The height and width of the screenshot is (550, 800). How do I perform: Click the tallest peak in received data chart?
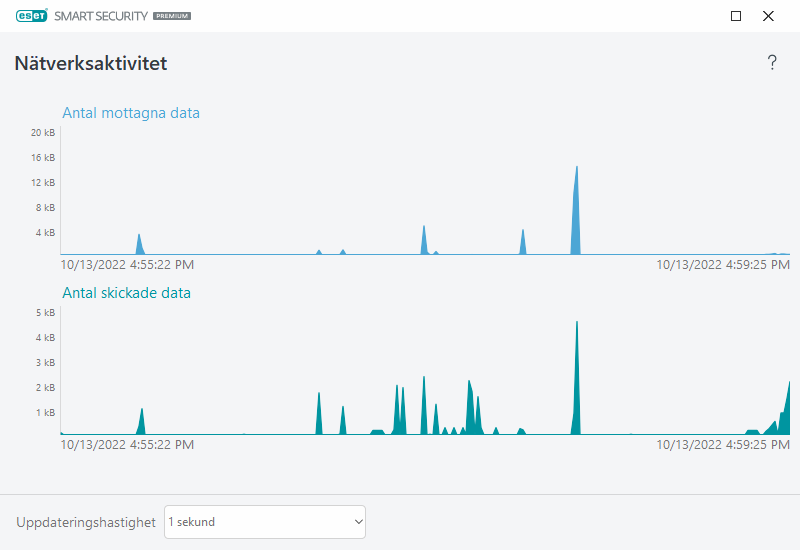click(x=576, y=209)
